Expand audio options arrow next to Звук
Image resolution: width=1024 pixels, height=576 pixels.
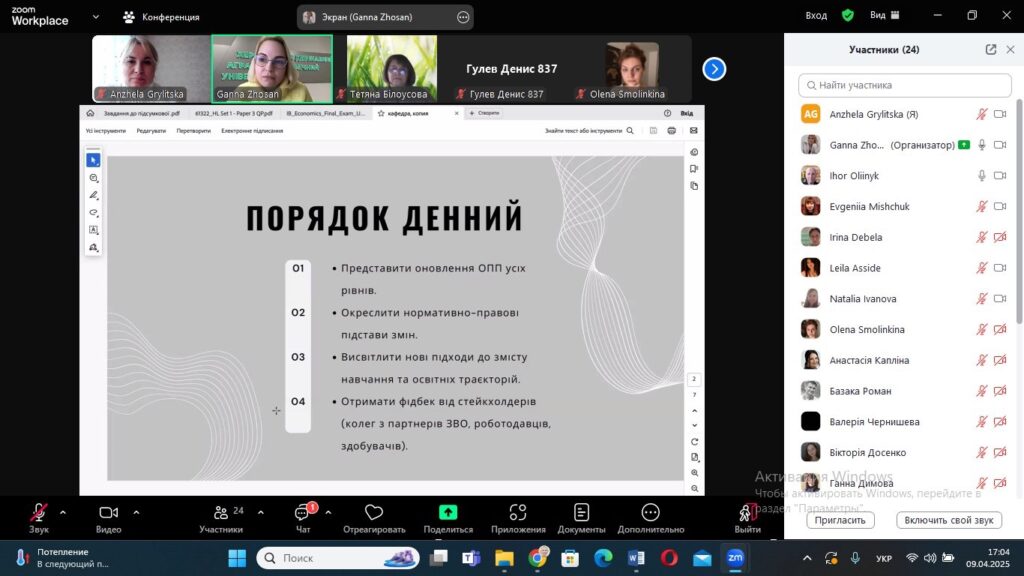pos(63,512)
